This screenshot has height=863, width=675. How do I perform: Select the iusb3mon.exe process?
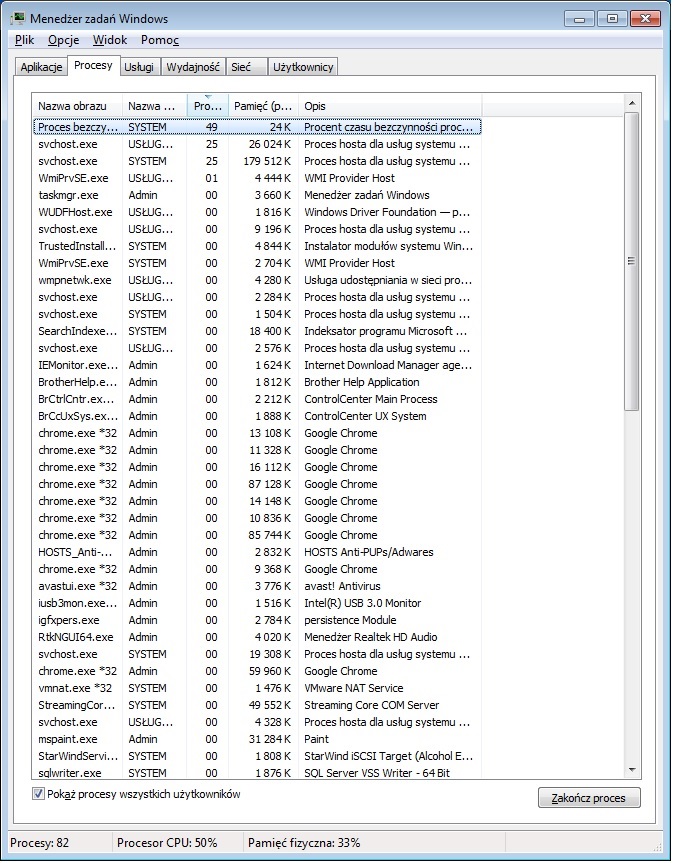point(257,603)
